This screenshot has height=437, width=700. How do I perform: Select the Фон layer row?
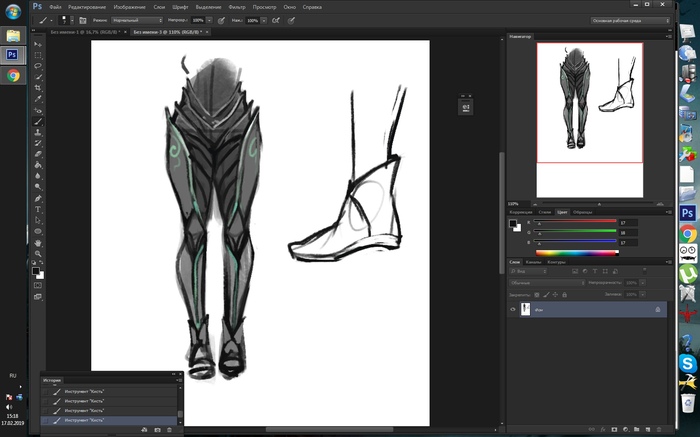[x=590, y=310]
